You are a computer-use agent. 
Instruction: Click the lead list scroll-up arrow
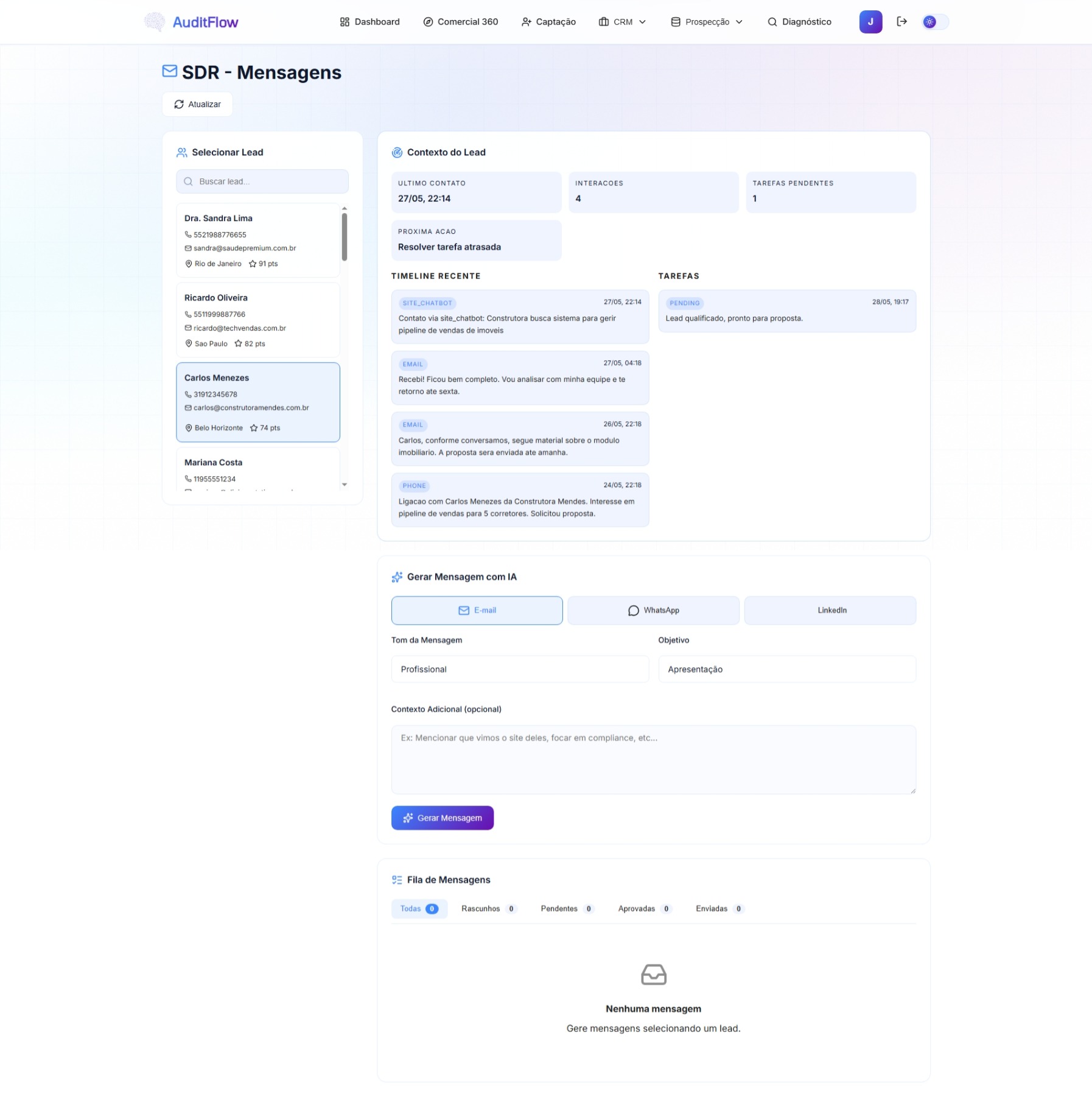345,208
